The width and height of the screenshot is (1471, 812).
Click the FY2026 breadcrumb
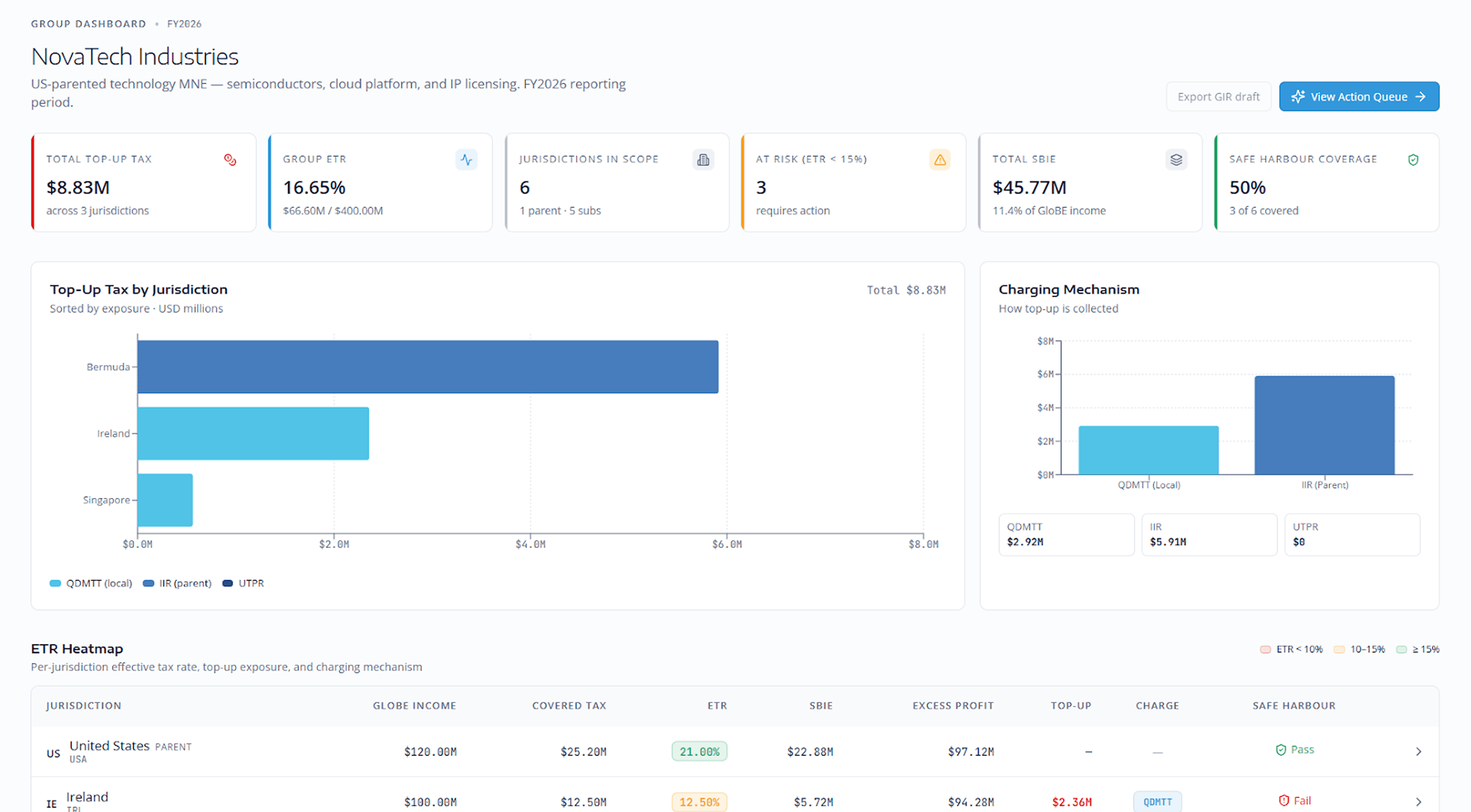coord(184,24)
